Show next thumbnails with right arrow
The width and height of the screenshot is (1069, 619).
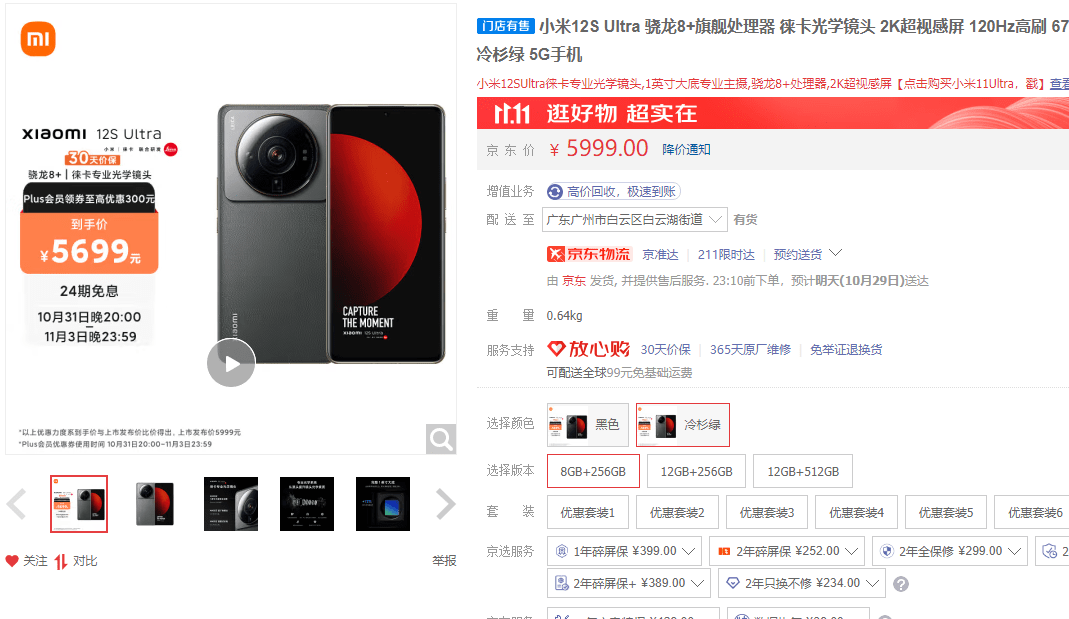point(446,504)
